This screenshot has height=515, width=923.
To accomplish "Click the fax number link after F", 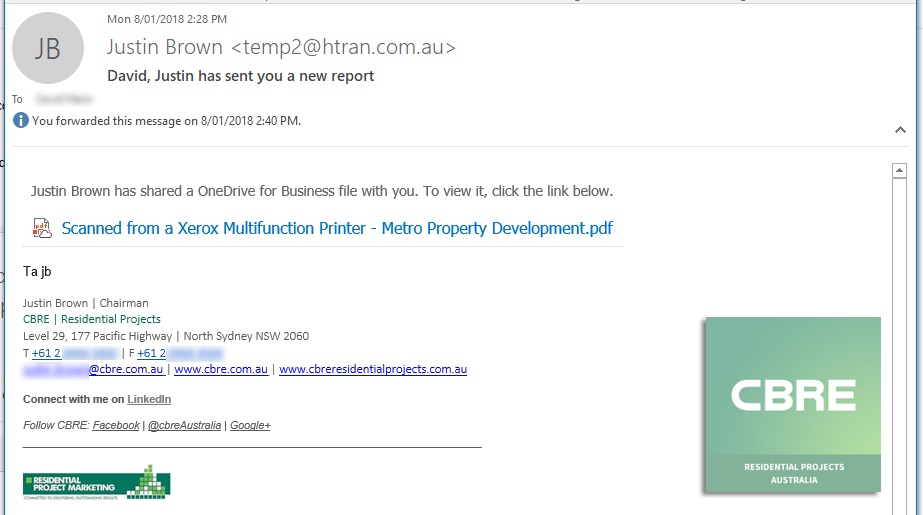I will click(x=180, y=353).
